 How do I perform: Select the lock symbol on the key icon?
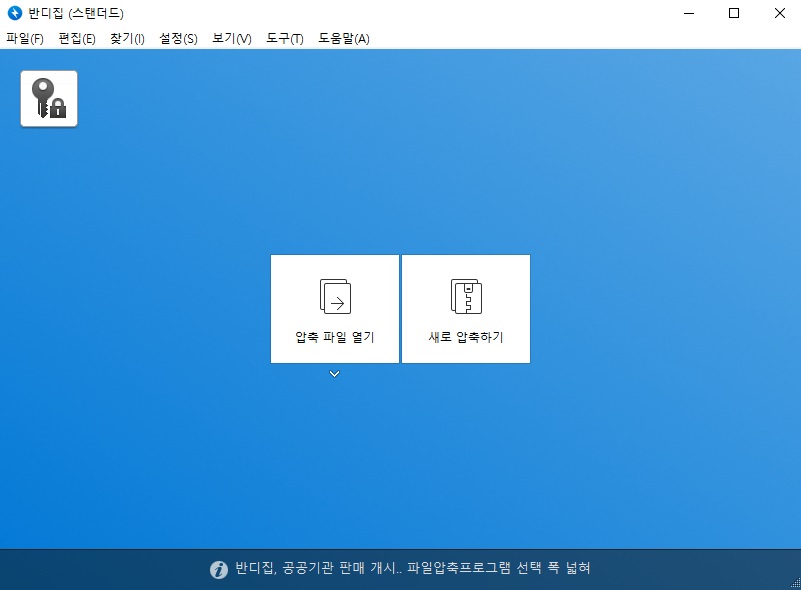57,108
